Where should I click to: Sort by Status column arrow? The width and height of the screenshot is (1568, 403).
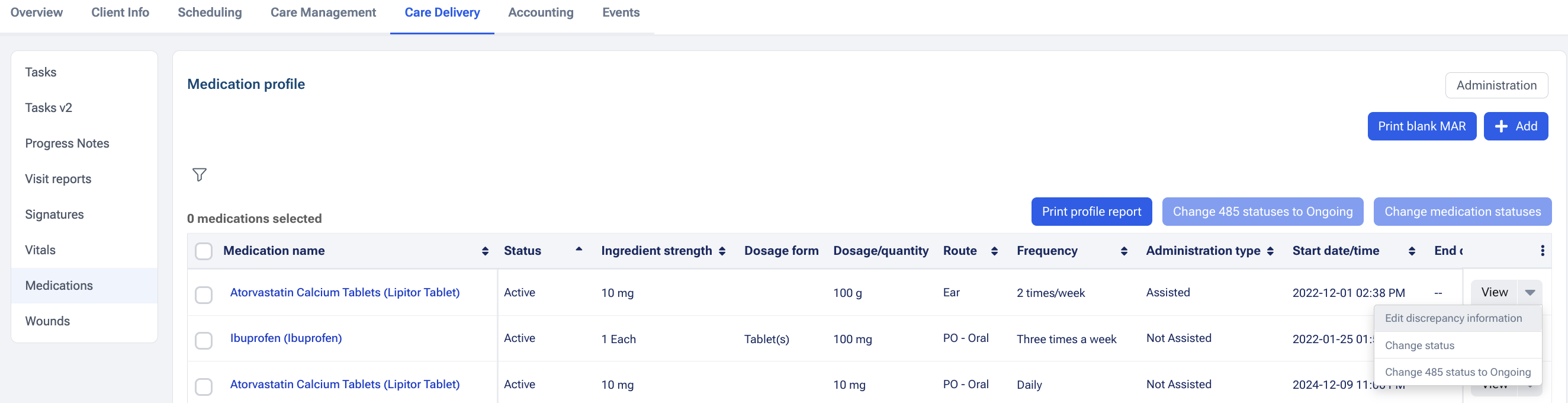[x=579, y=250]
